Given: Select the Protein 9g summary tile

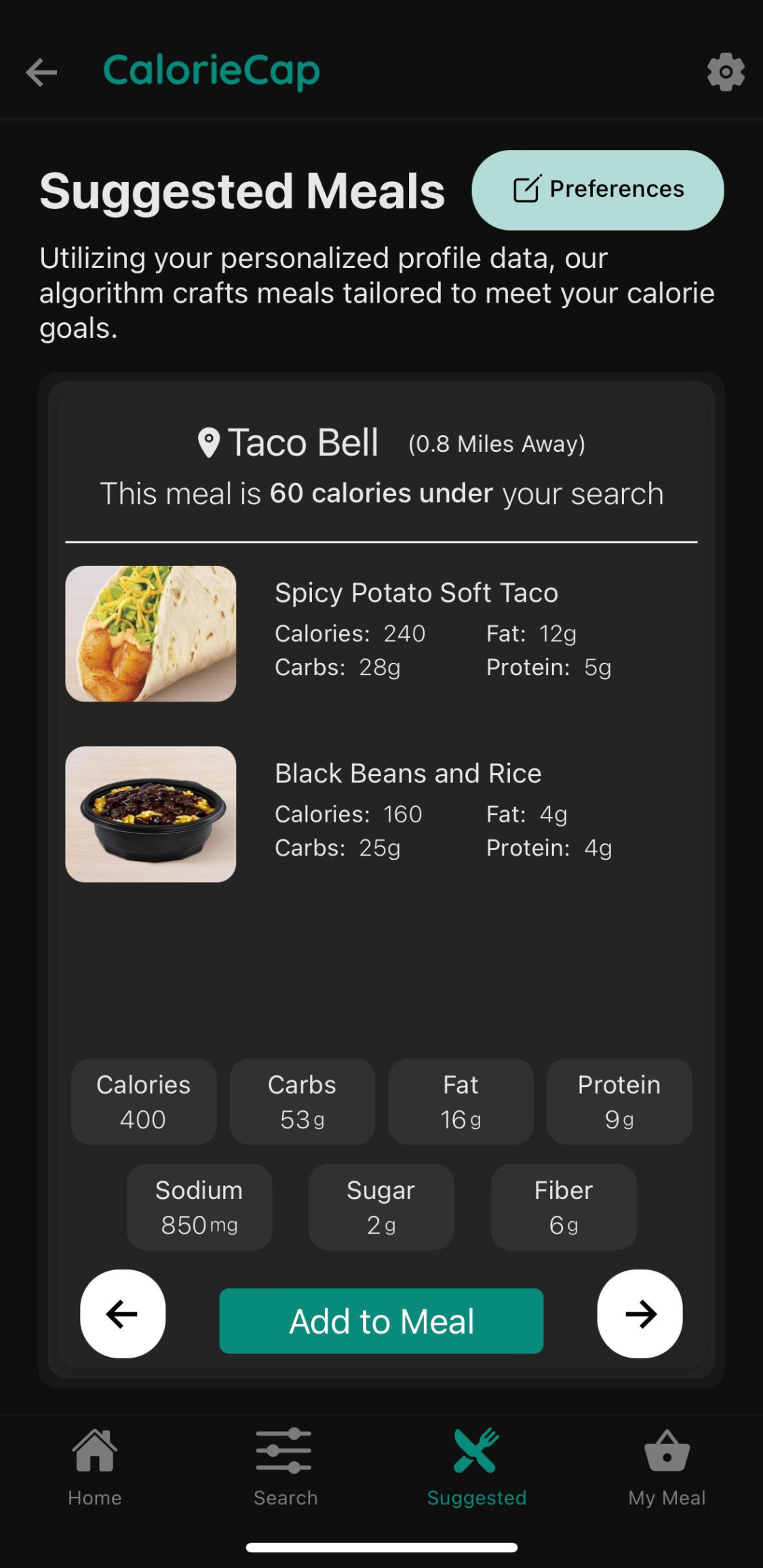Looking at the screenshot, I should pyautogui.click(x=619, y=1101).
